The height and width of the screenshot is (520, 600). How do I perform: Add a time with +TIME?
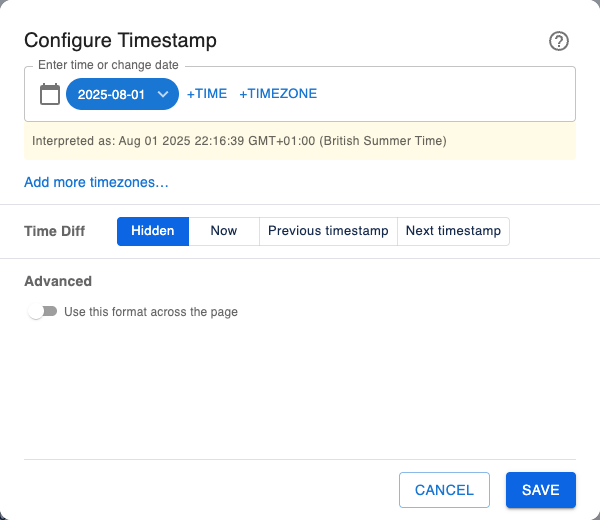[207, 94]
